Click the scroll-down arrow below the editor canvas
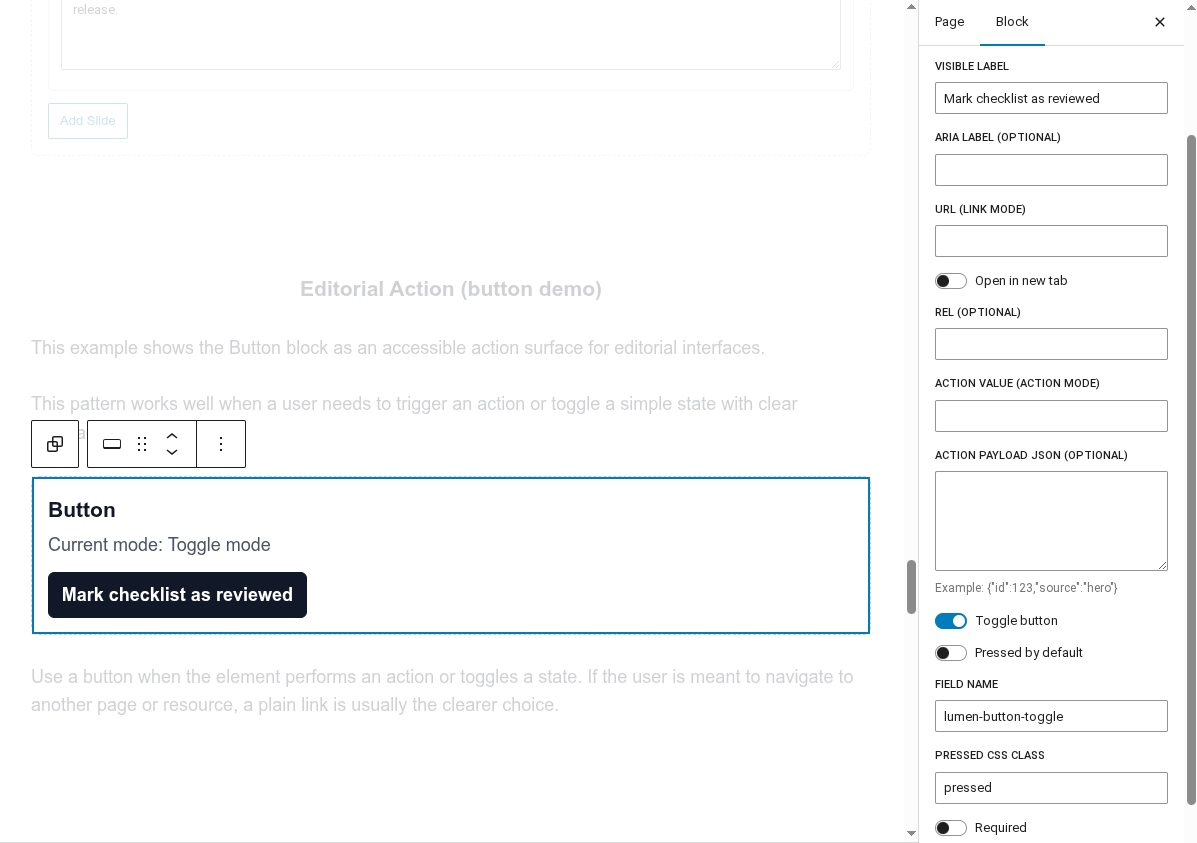 [911, 832]
